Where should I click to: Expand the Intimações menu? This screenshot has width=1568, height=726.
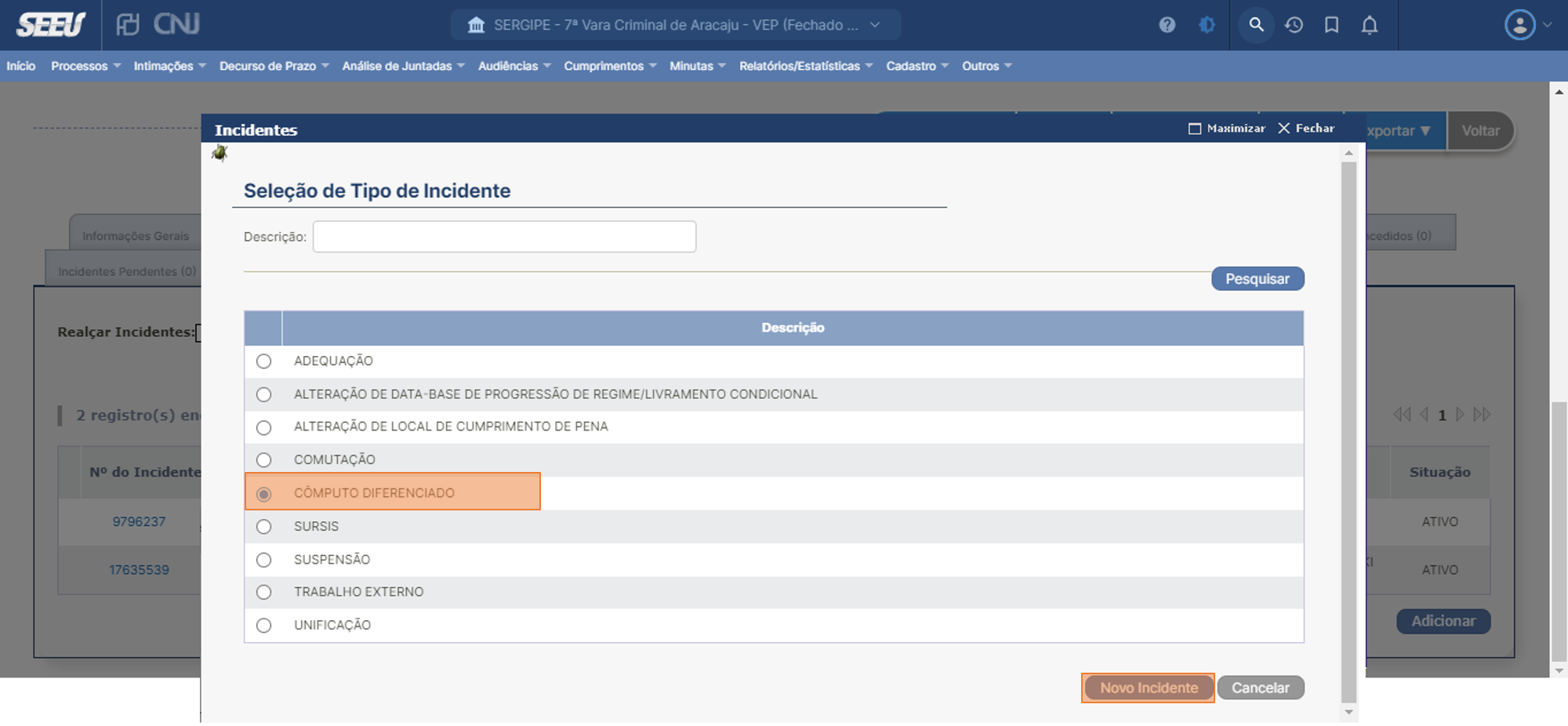click(169, 66)
